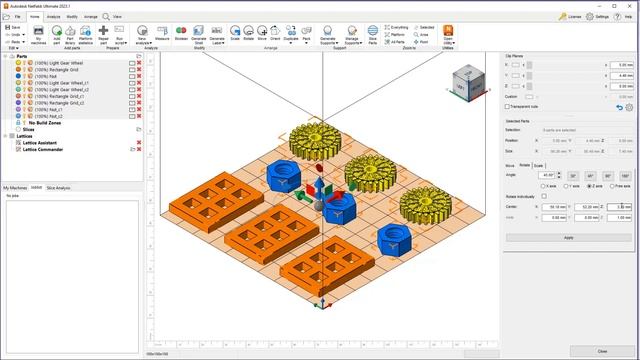Switch to the Modify ribbon tab
Screen dimensions: 640x360
click(72, 17)
